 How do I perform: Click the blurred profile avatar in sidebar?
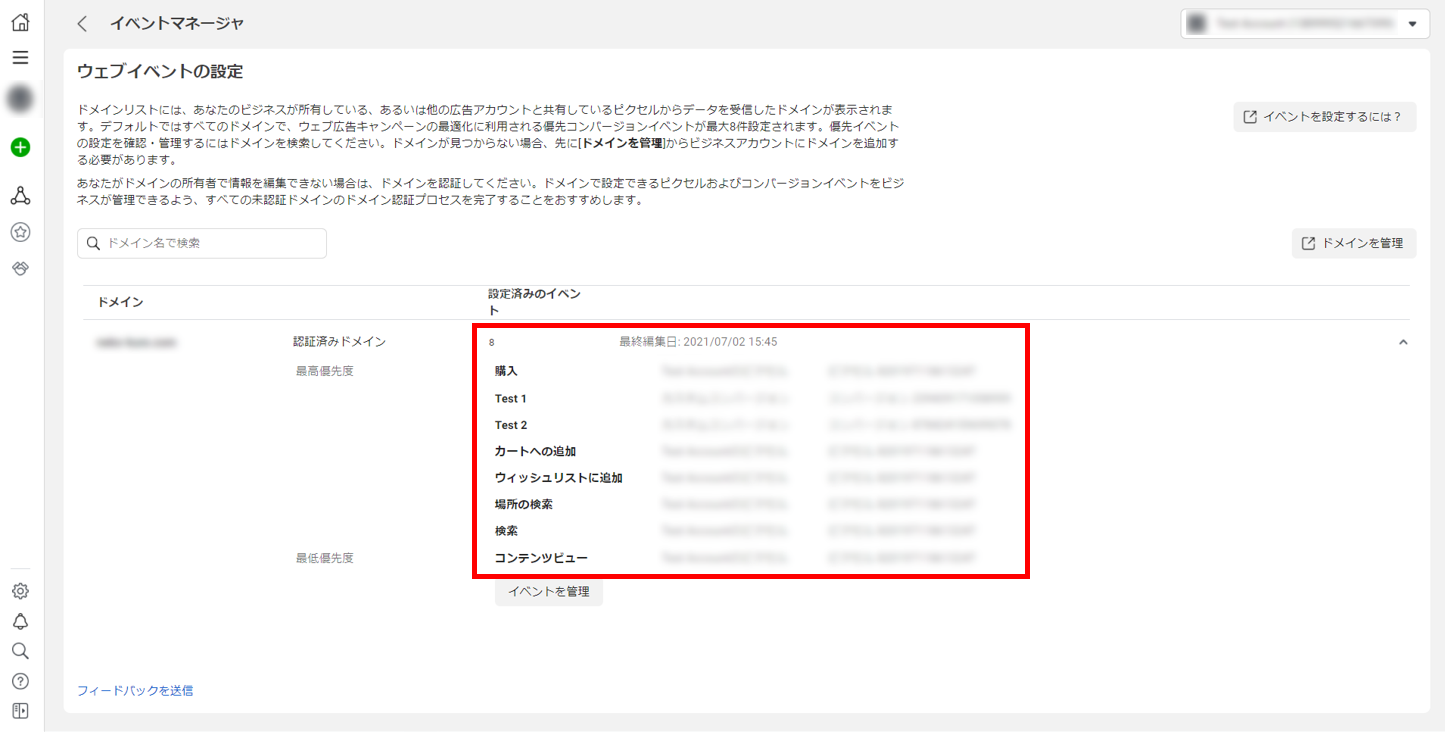tap(20, 99)
